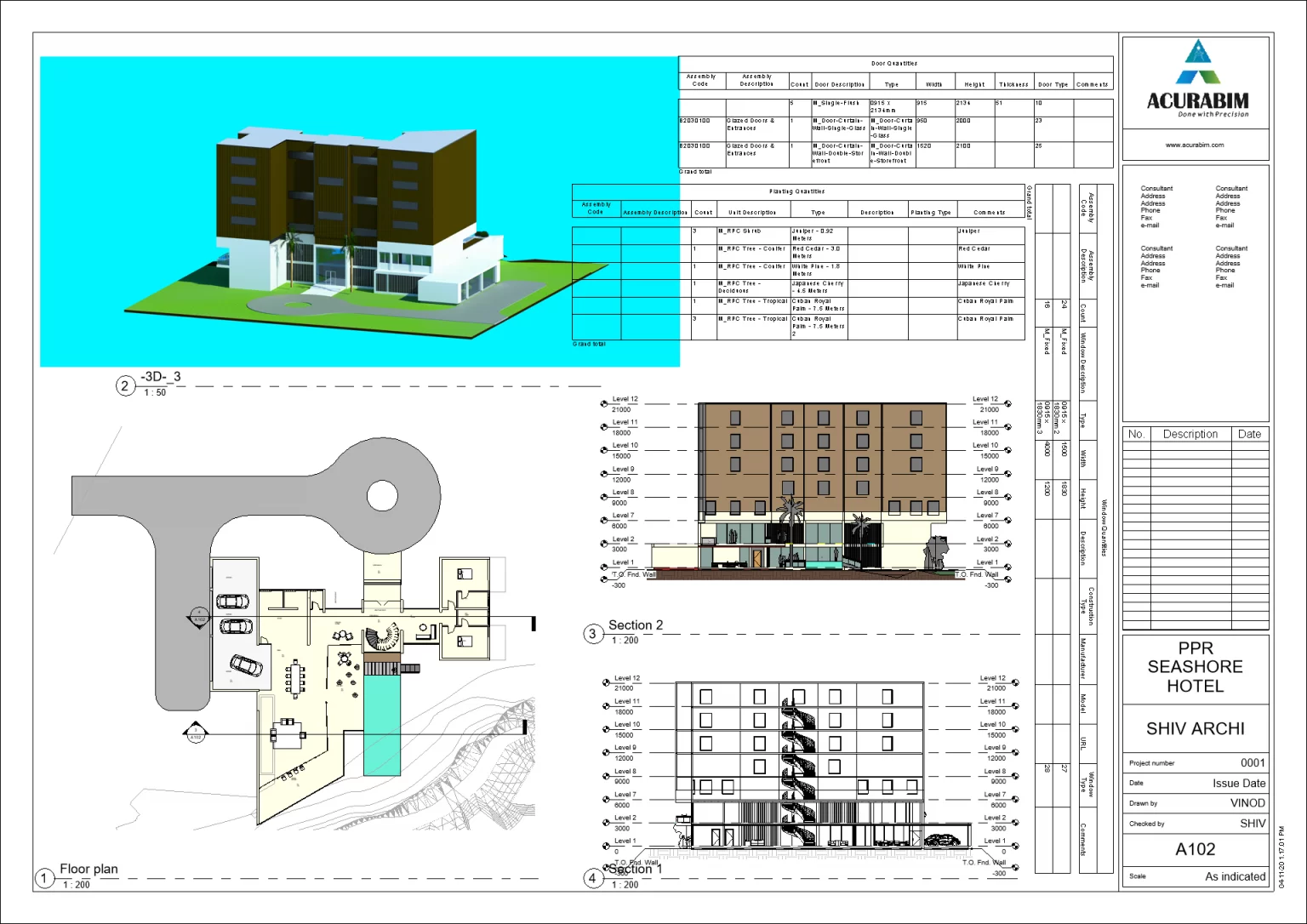Select the Red Cedar - 3.0 Meters type cell
The height and width of the screenshot is (924, 1307).
(819, 253)
